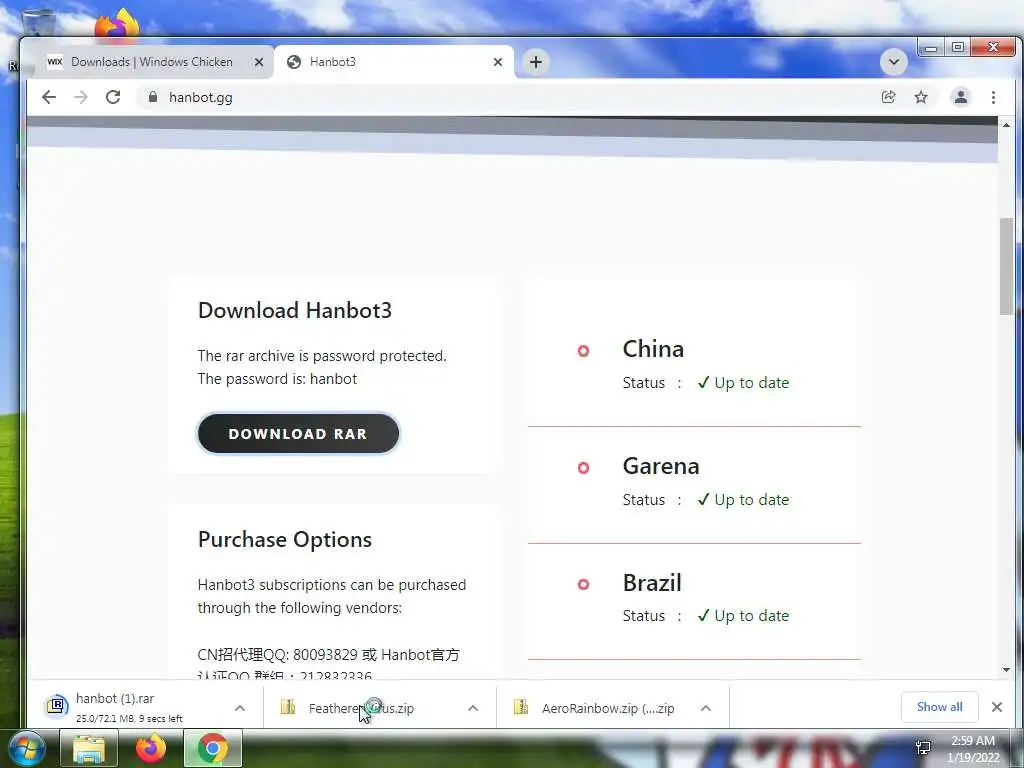The width and height of the screenshot is (1024, 768).
Task: Share this page icon in address bar
Action: [888, 97]
